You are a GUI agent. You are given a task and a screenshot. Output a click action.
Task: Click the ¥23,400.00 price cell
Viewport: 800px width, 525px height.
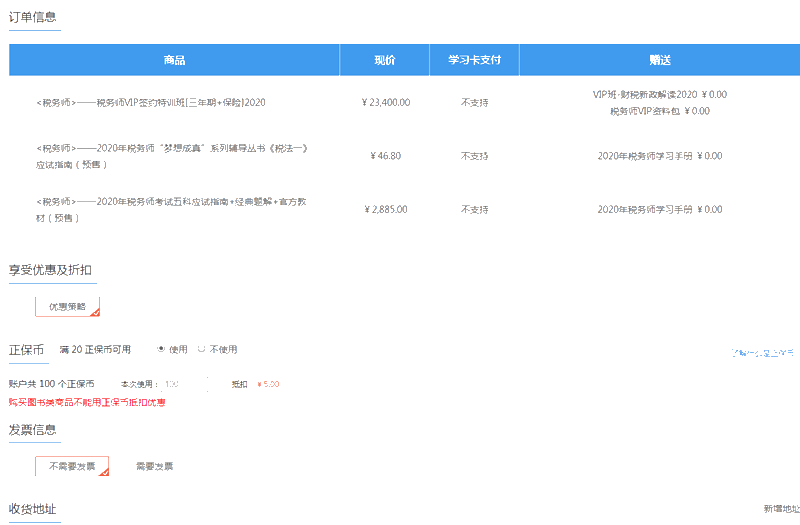[x=385, y=102]
